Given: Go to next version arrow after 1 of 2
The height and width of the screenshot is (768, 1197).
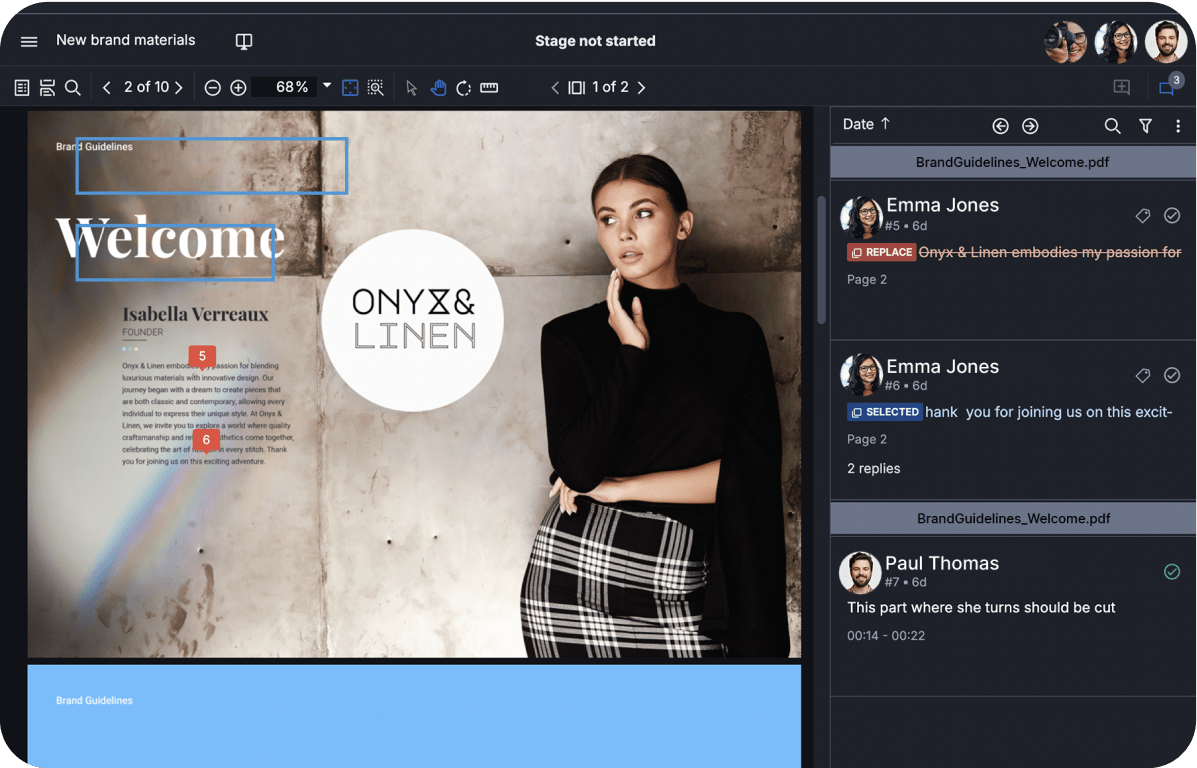Looking at the screenshot, I should click(641, 88).
